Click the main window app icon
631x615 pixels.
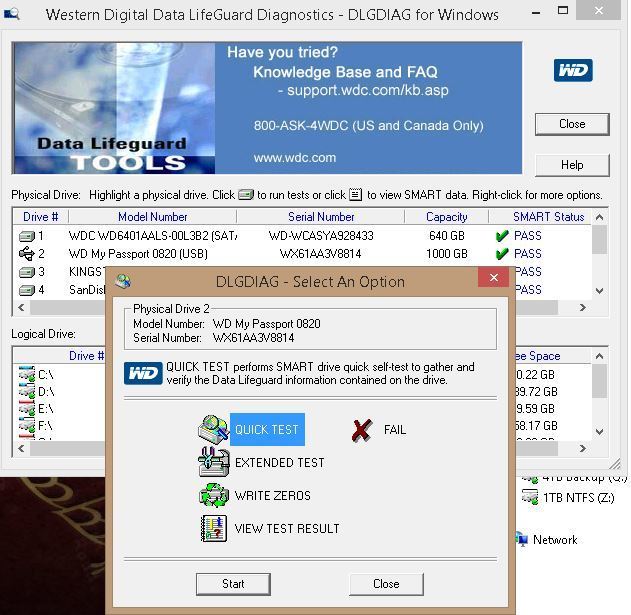pos(11,15)
